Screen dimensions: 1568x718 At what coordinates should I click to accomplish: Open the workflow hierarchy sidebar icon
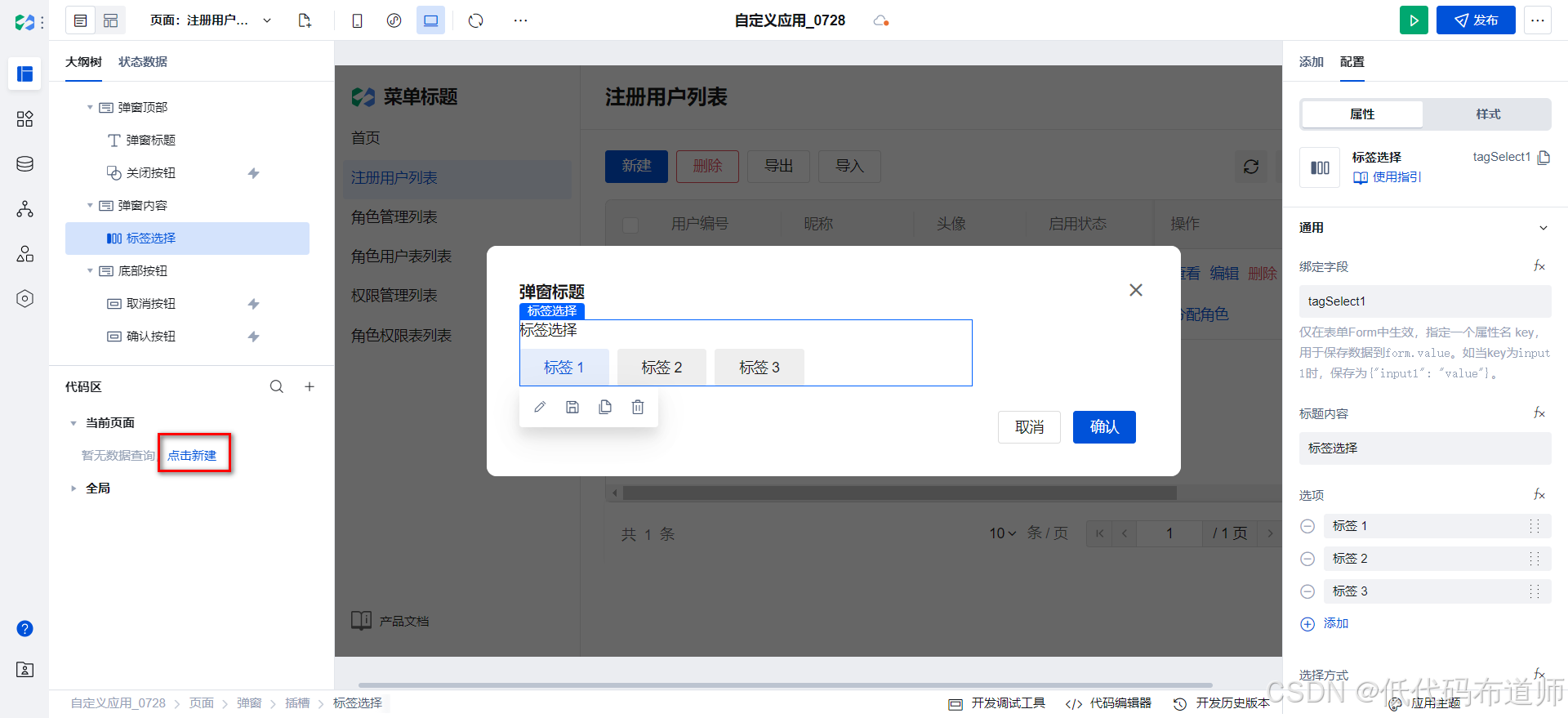click(x=24, y=209)
